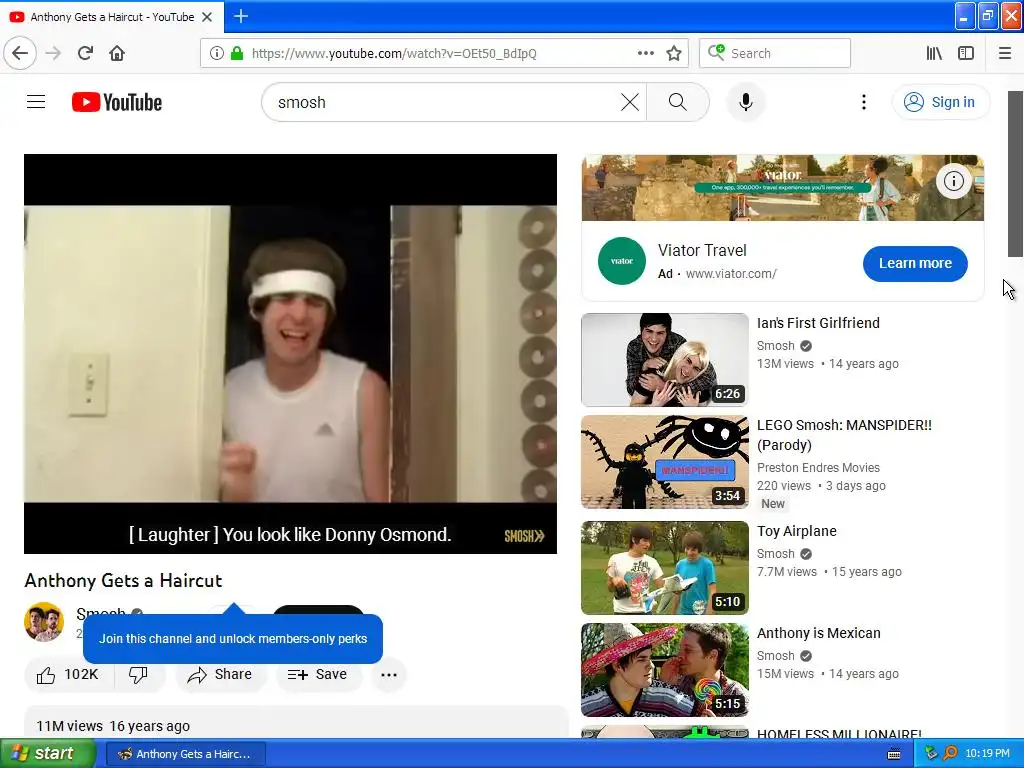Click Smosh channel under Ian's First Girlfriend
This screenshot has height=768, width=1024.
click(x=776, y=345)
